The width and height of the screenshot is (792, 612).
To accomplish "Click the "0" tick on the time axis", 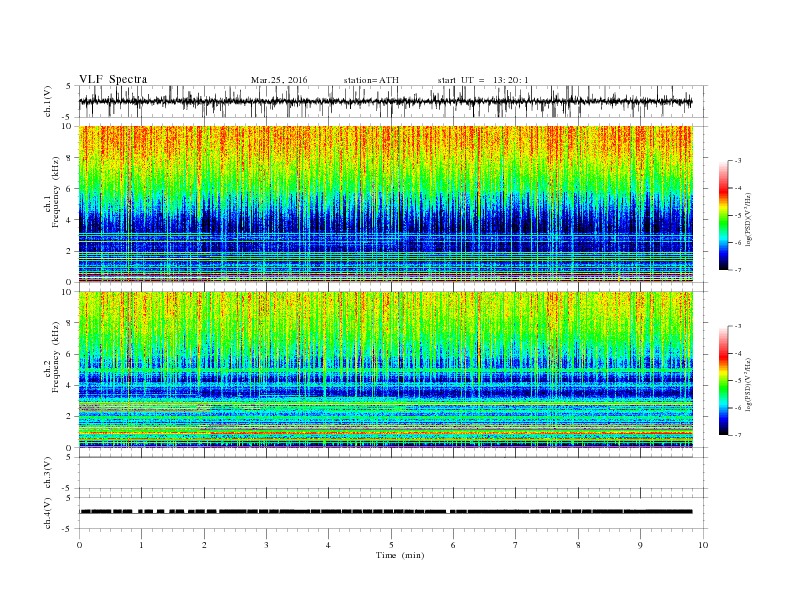I will click(79, 545).
